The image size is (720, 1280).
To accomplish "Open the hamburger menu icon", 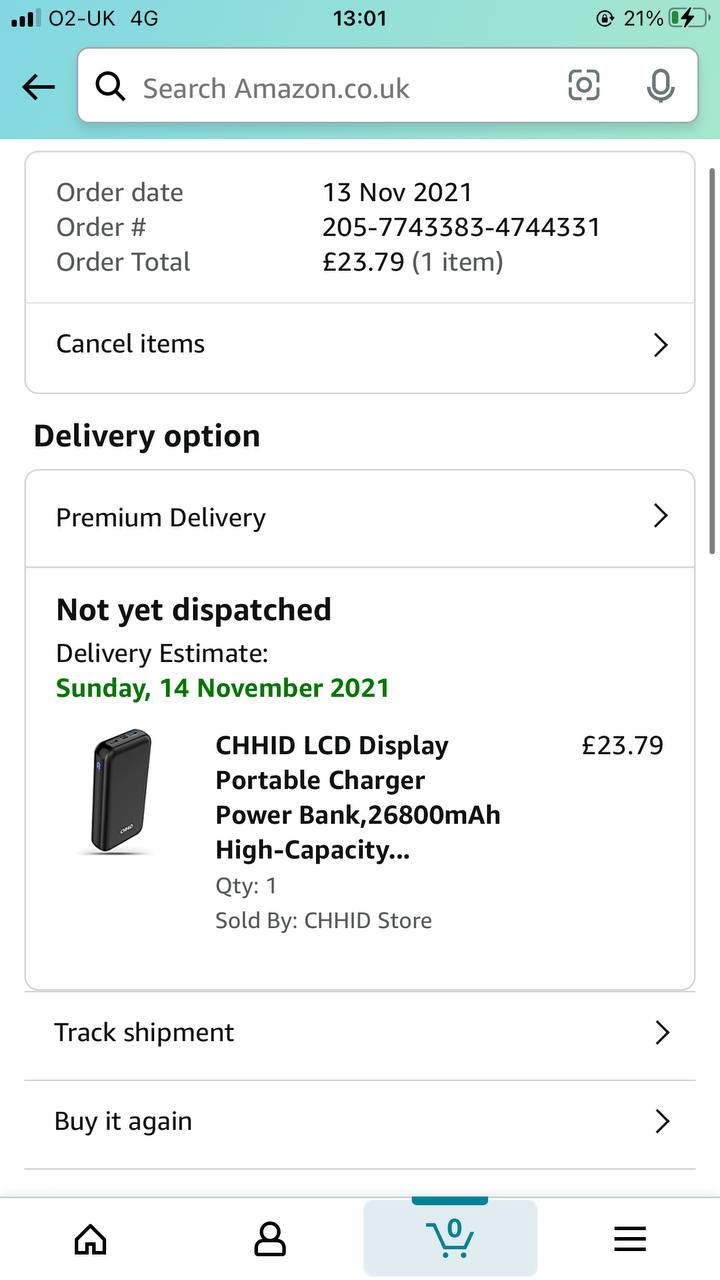I will coord(630,1240).
